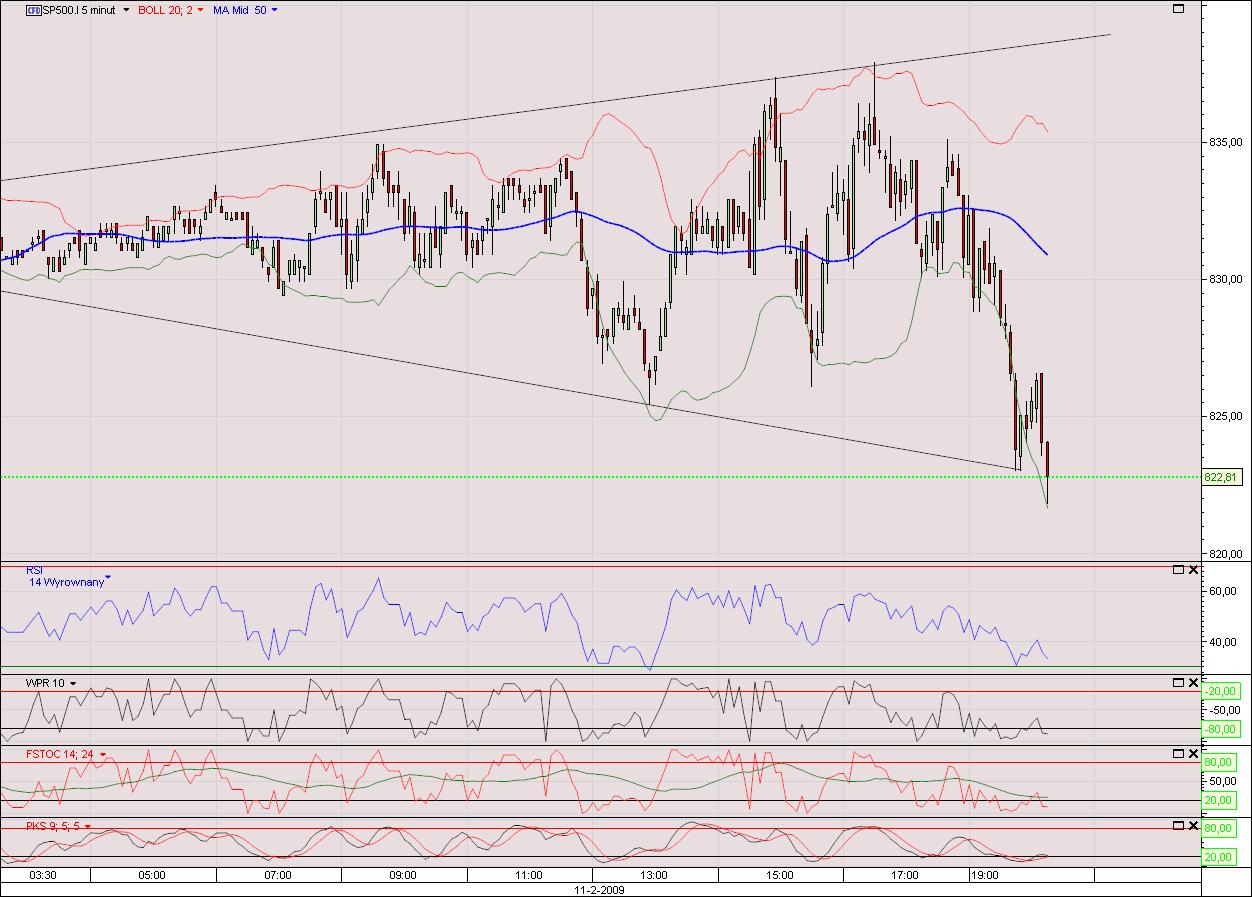Viewport: 1252px width, 897px height.
Task: Close the WPR 10 indicator panel
Action: pyautogui.click(x=1192, y=683)
